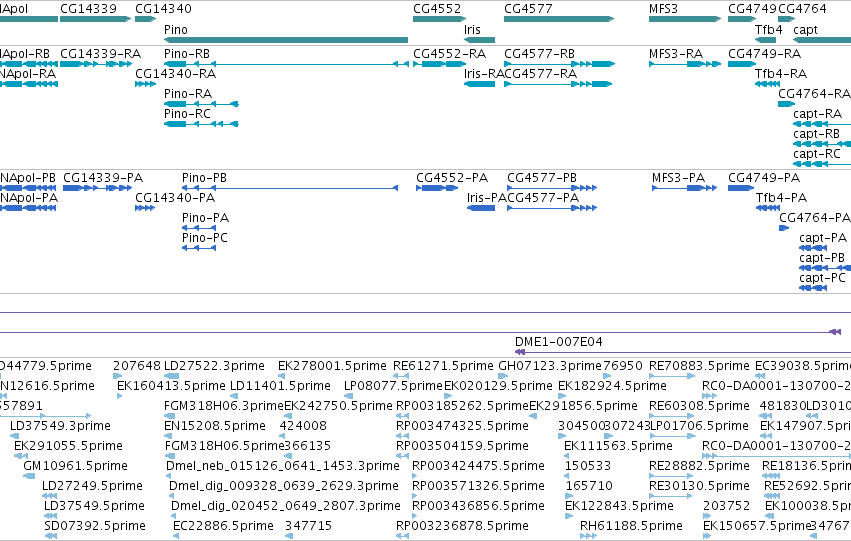Select the MFS3-RA transcript label
The height and width of the screenshot is (541, 851).
(x=676, y=54)
